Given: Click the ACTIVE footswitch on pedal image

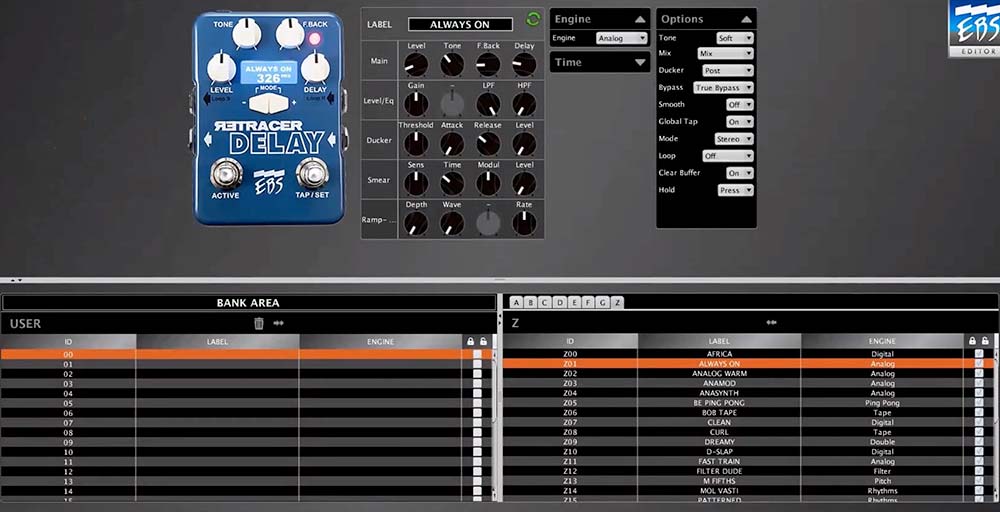Looking at the screenshot, I should pyautogui.click(x=226, y=173).
